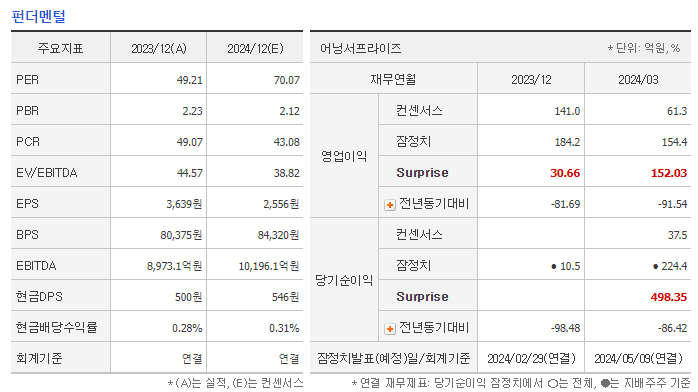Click the PCR row label
Screen dimensions: 698x392
point(28,142)
